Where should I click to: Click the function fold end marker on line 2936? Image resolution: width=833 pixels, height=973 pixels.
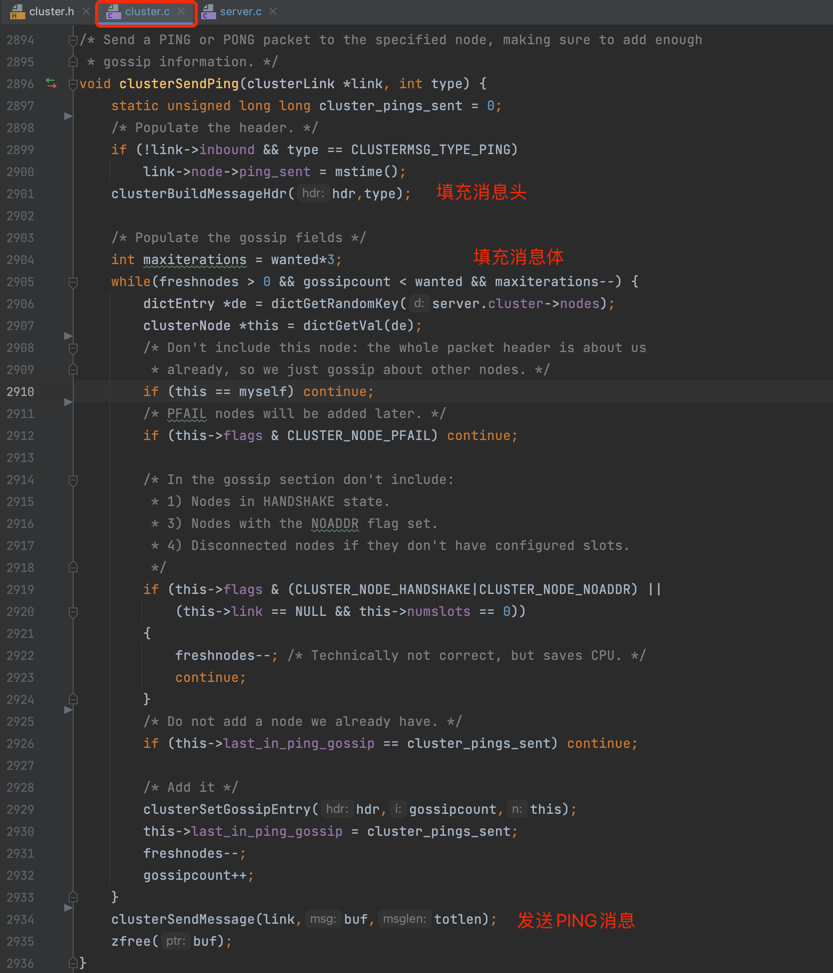click(73, 963)
